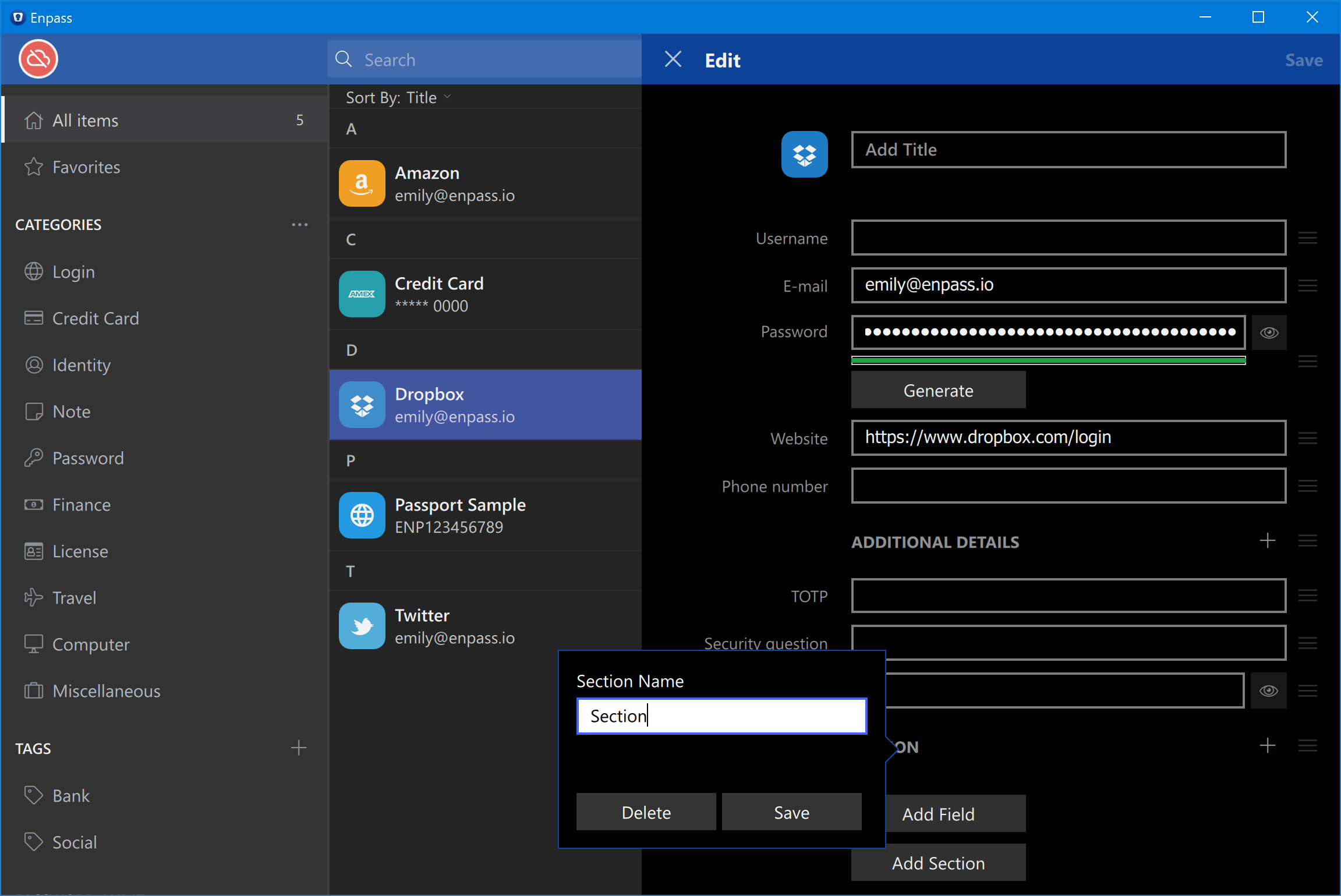Screen dimensions: 1341x896
Task: Click reorder handle for Username field
Action: coord(1308,238)
